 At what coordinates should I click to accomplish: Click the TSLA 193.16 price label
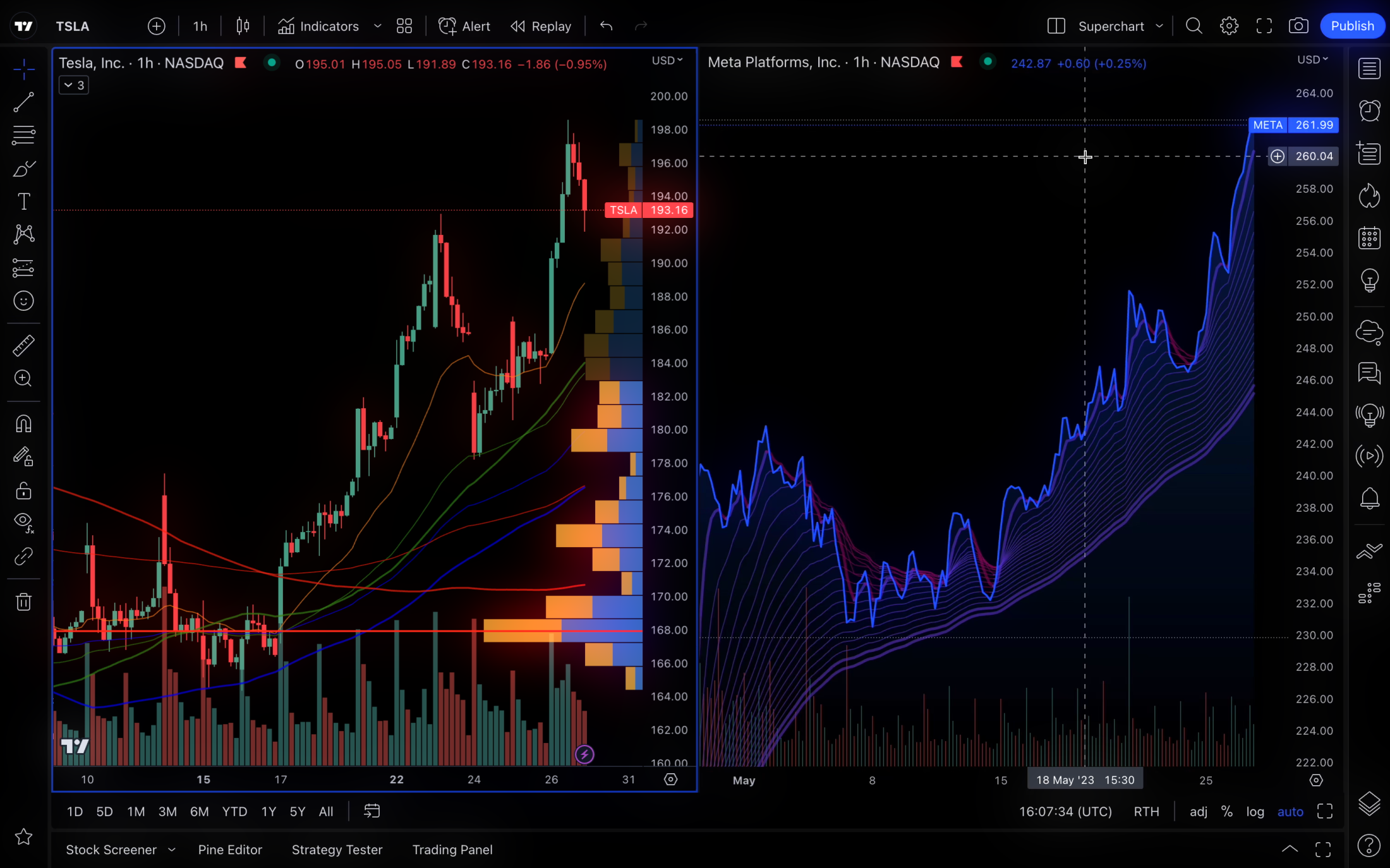[649, 210]
